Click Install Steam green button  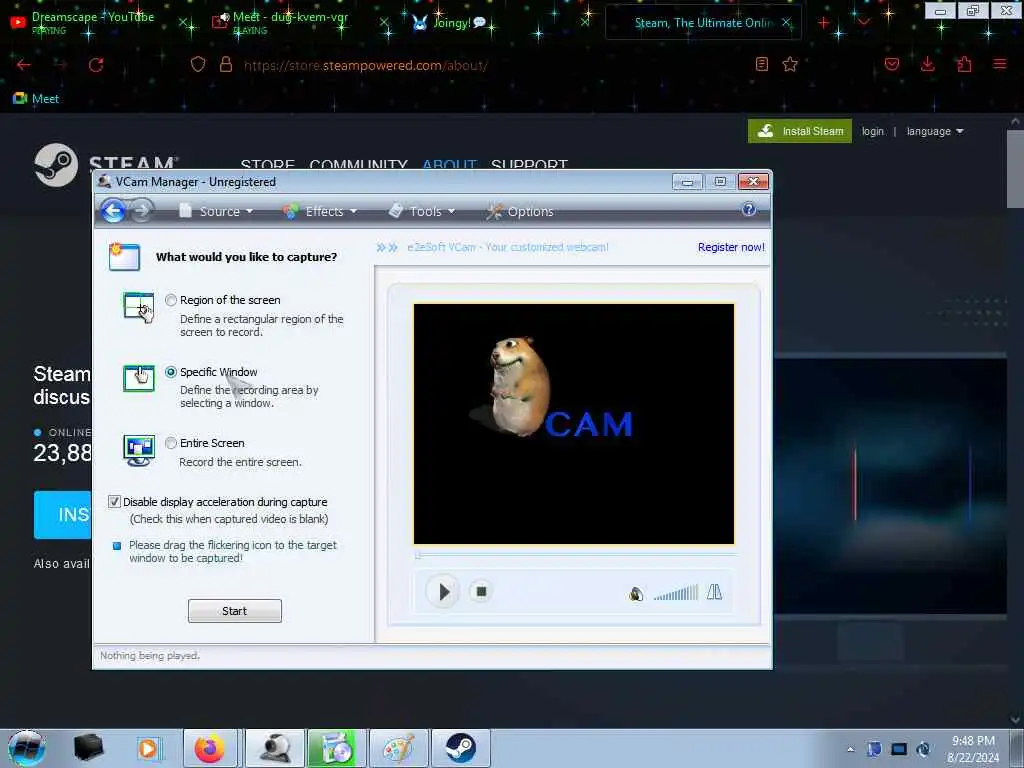[x=799, y=131]
